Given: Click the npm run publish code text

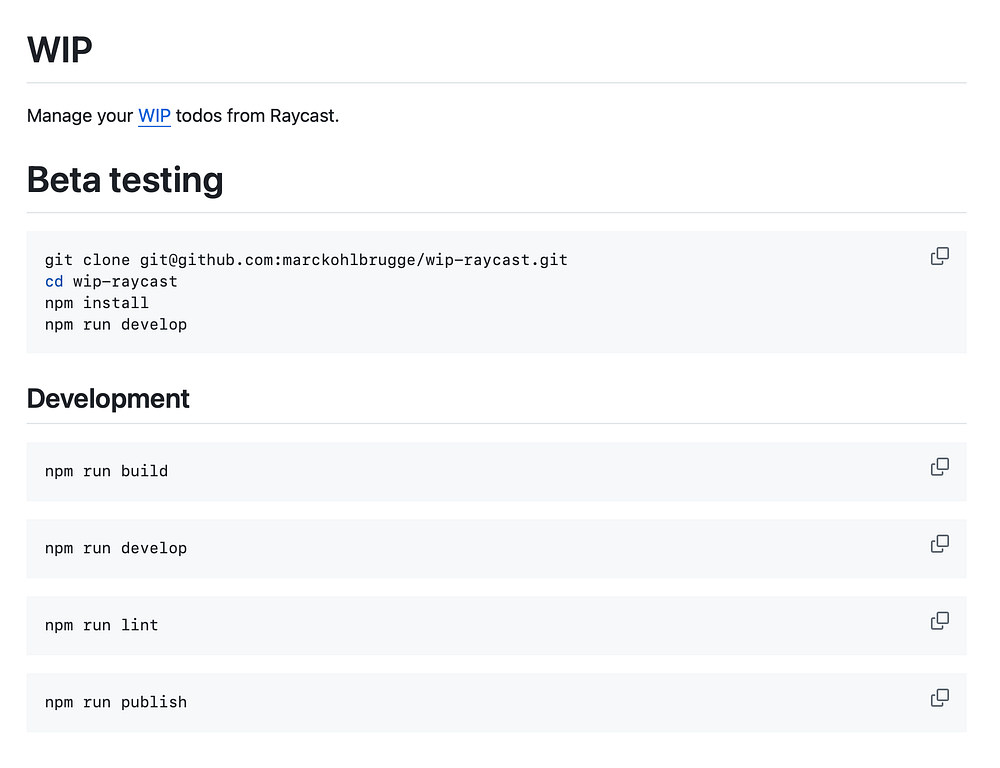Looking at the screenshot, I should pos(116,702).
